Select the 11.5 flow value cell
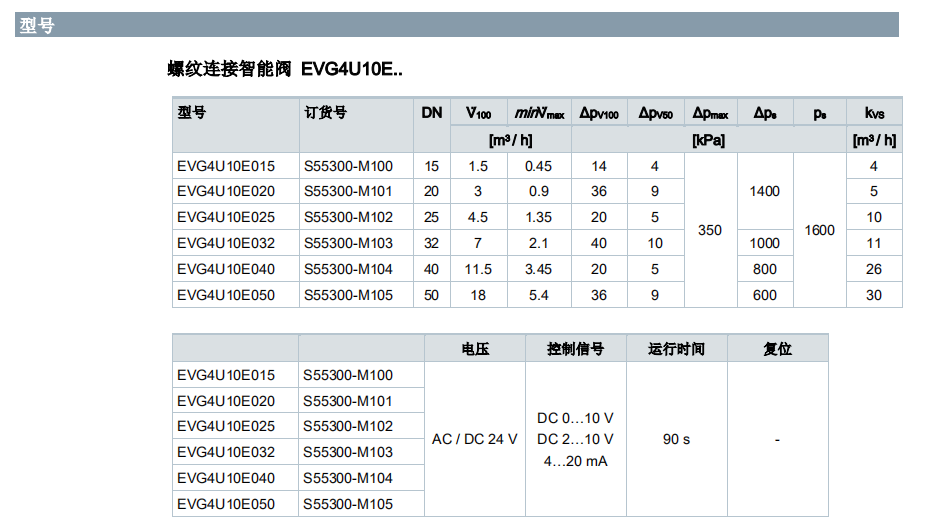Image resolution: width=933 pixels, height=526 pixels. coord(478,269)
